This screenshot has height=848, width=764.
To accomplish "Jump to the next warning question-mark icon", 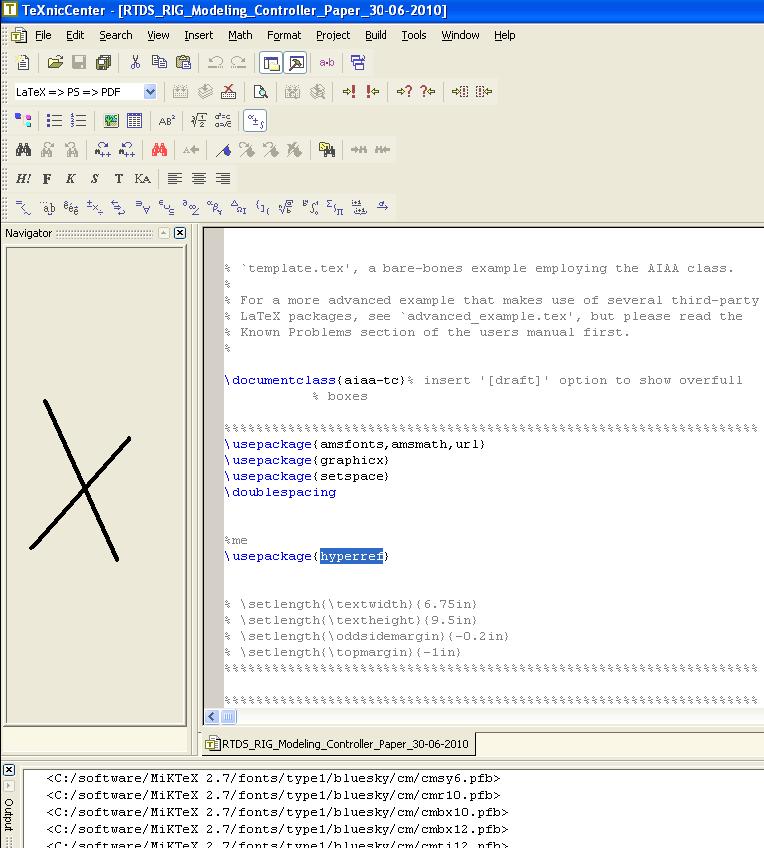I will (x=404, y=92).
